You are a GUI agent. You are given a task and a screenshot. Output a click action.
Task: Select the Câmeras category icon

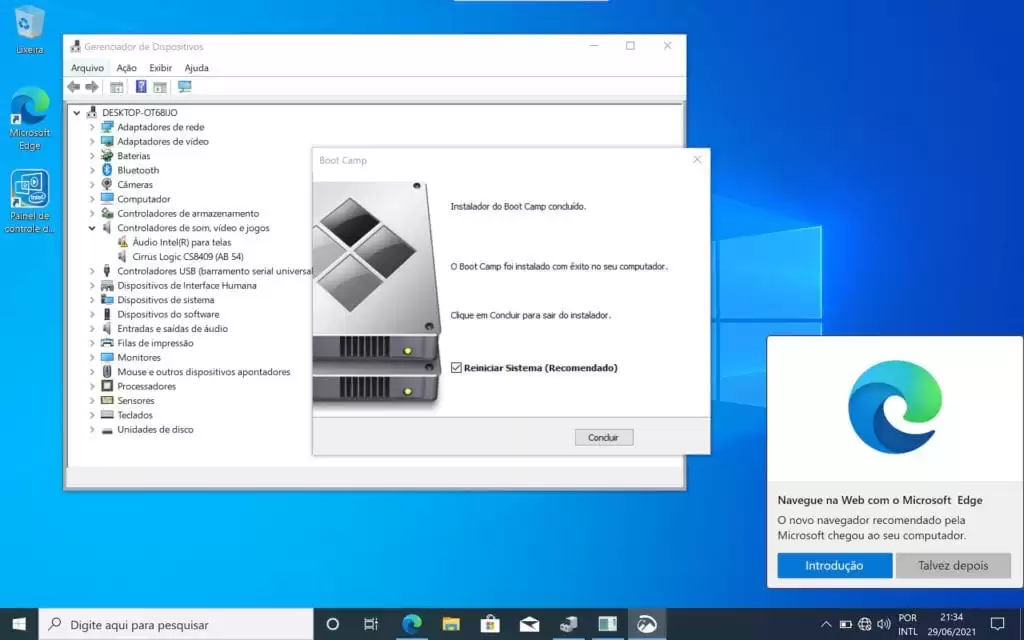coord(107,184)
